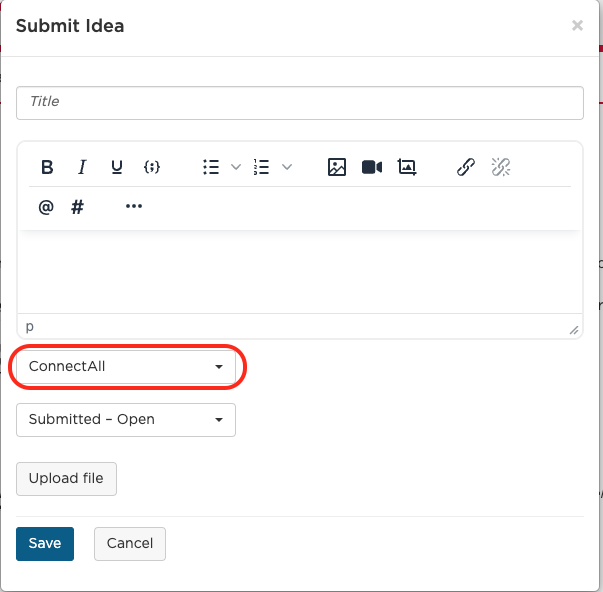Insert a video into the editor
The height and width of the screenshot is (592, 603).
point(372,167)
